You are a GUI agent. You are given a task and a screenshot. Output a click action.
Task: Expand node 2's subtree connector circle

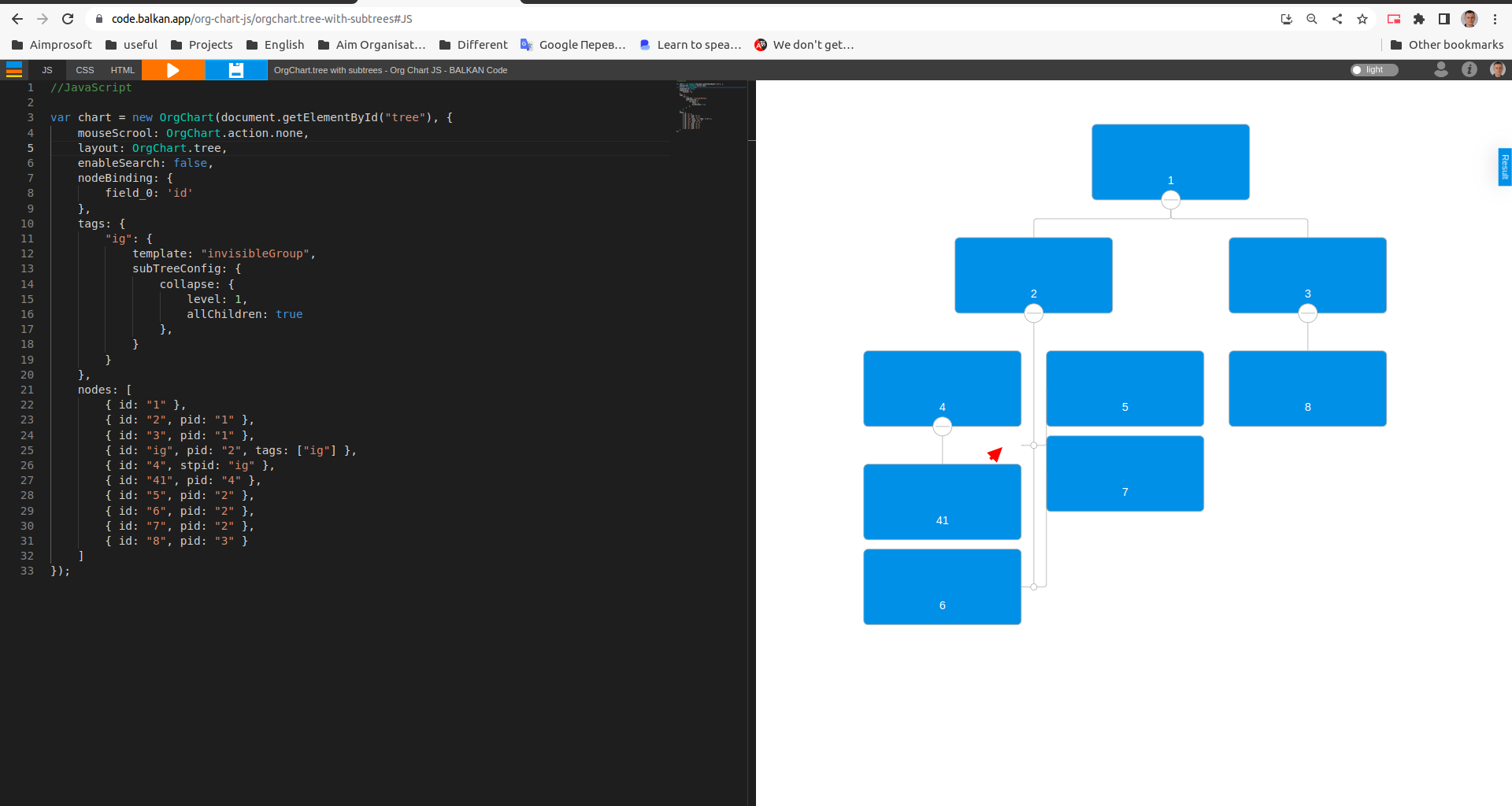pyautogui.click(x=1033, y=312)
